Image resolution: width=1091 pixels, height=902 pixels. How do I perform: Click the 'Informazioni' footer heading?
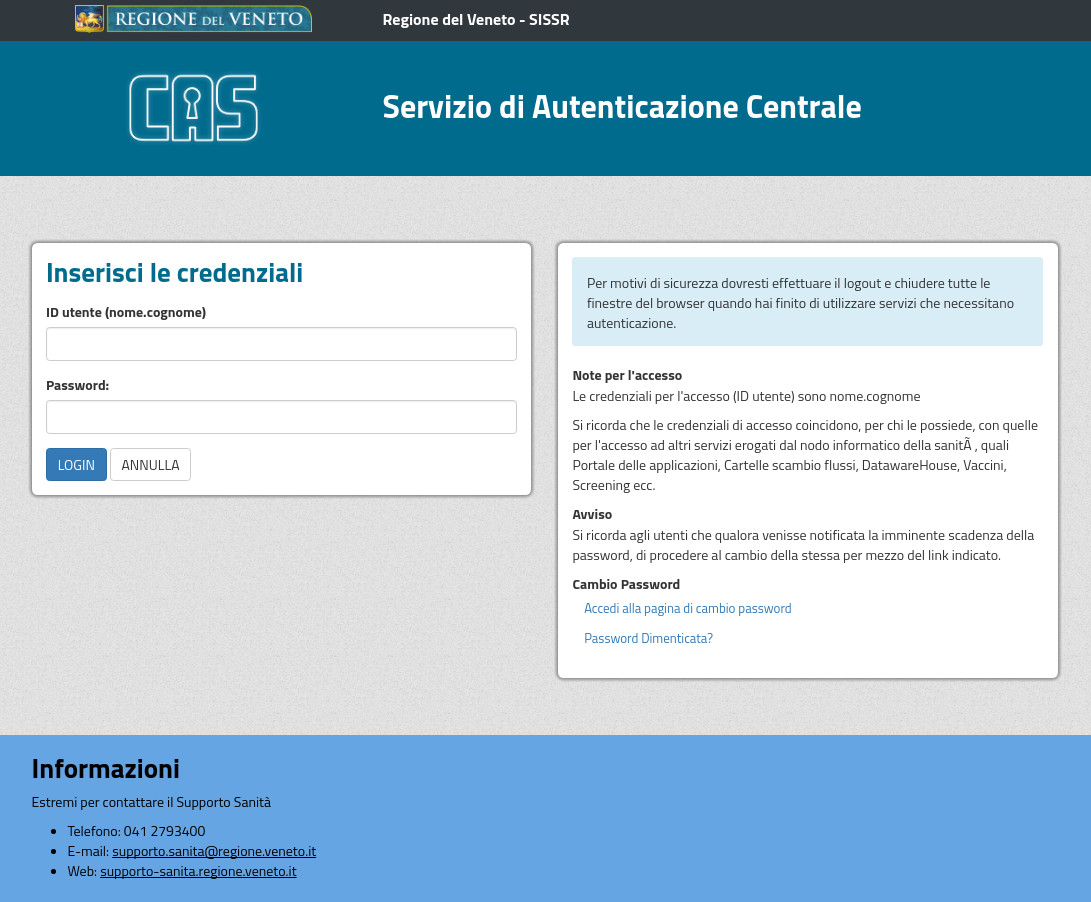[x=105, y=769]
